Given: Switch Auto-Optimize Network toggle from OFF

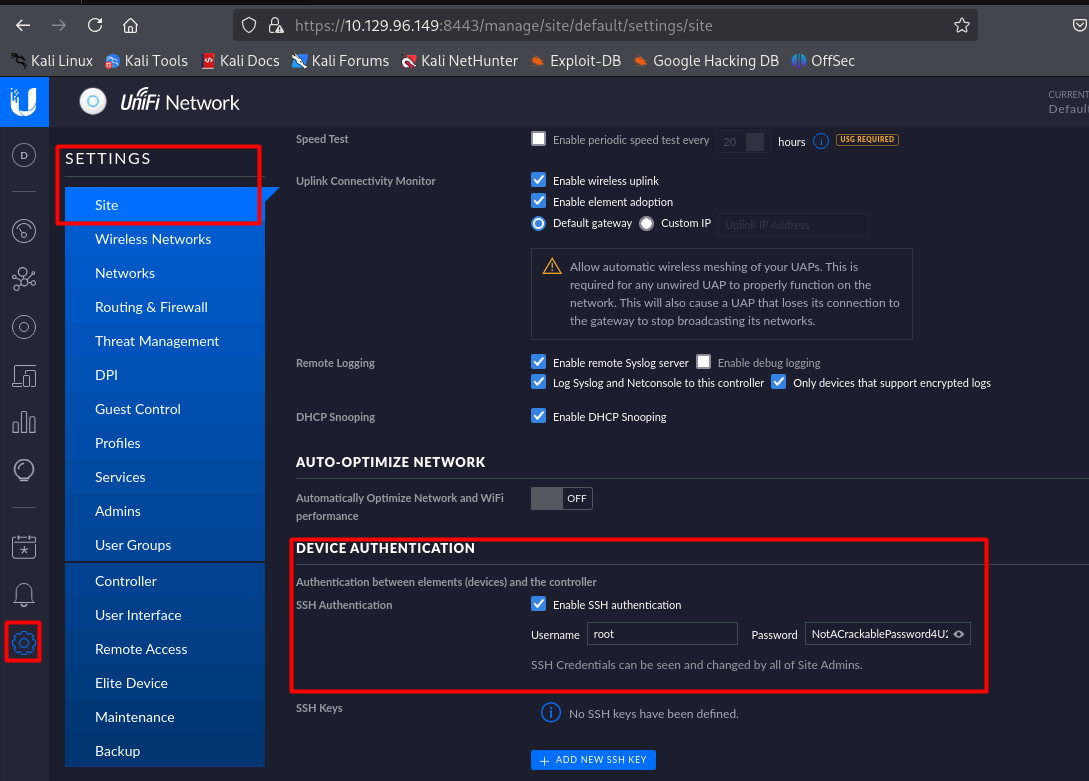Looking at the screenshot, I should click(x=562, y=498).
